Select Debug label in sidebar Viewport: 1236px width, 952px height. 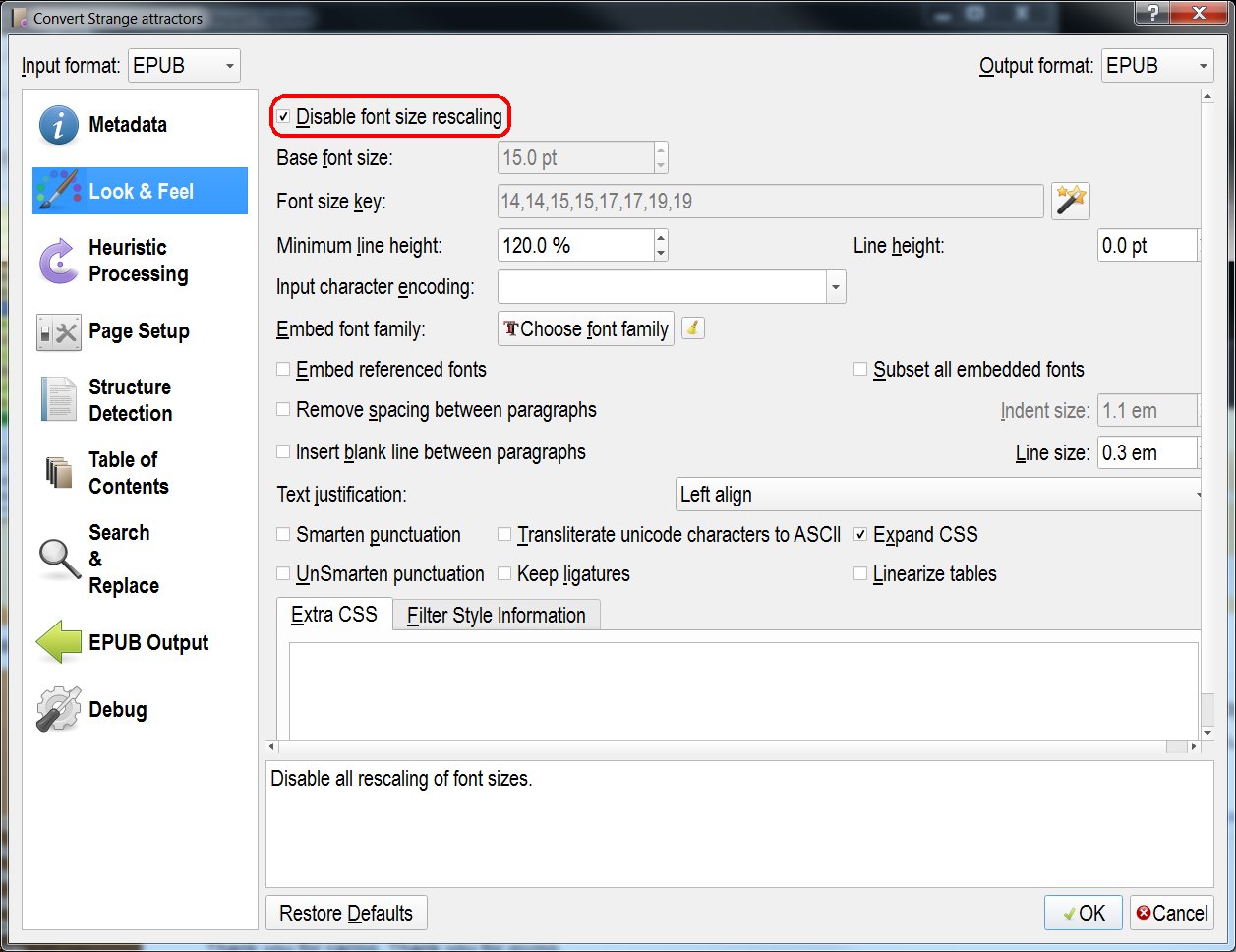pos(118,709)
